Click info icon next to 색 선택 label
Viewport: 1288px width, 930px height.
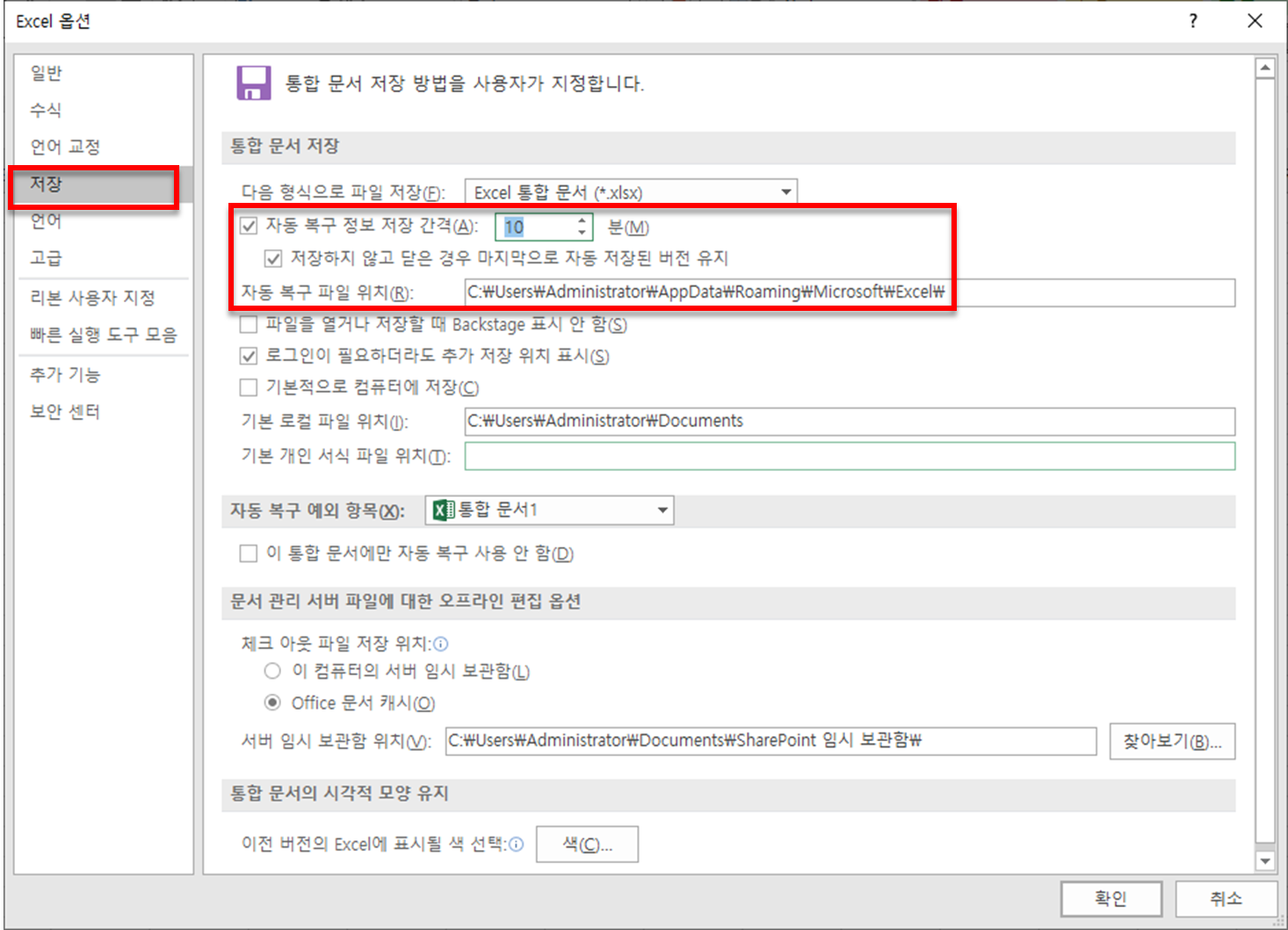(517, 845)
